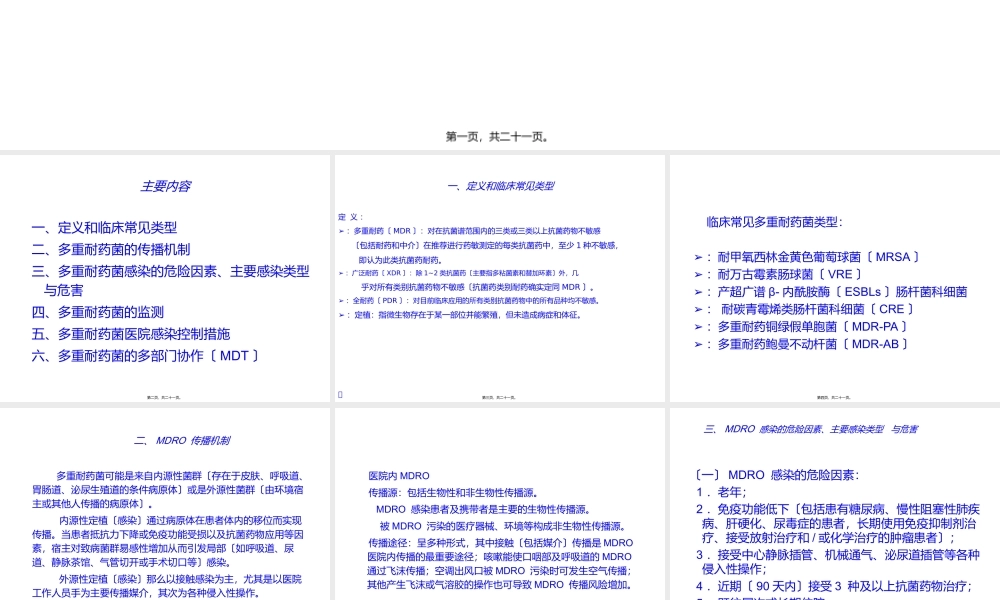Screen dimensions: 1000x600
Task: Click the arrow marker before the VRE entry
Action: click(x=698, y=274)
